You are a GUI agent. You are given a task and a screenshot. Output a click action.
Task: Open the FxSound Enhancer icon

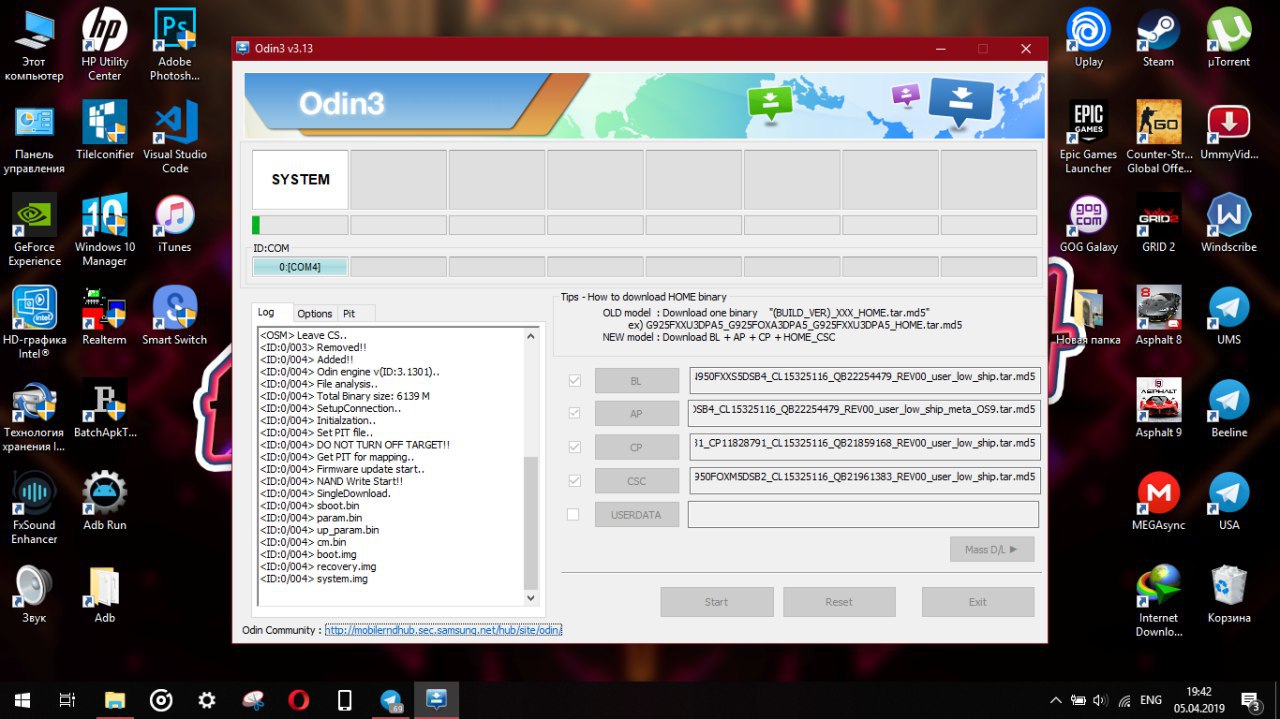[x=34, y=508]
